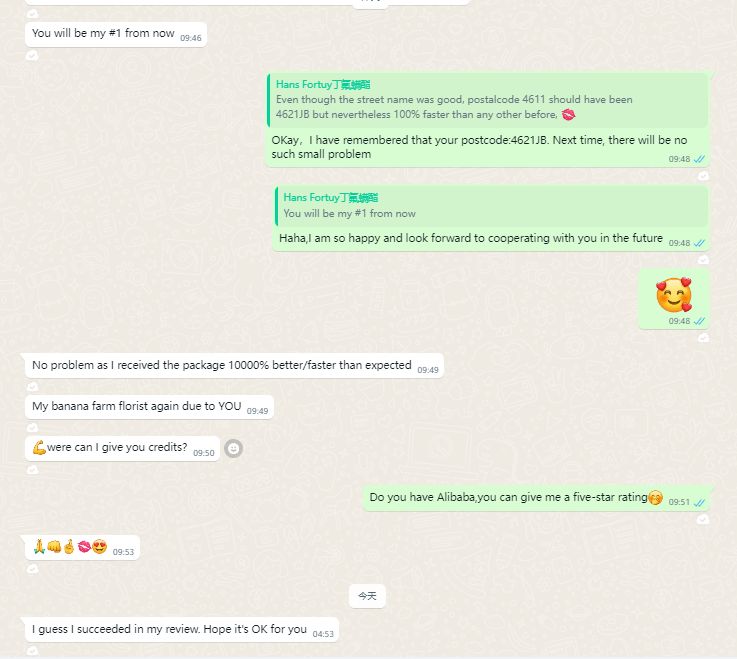Select 'were can I give you credits?' message bubble
Image resolution: width=737 pixels, height=659 pixels.
pos(122,448)
